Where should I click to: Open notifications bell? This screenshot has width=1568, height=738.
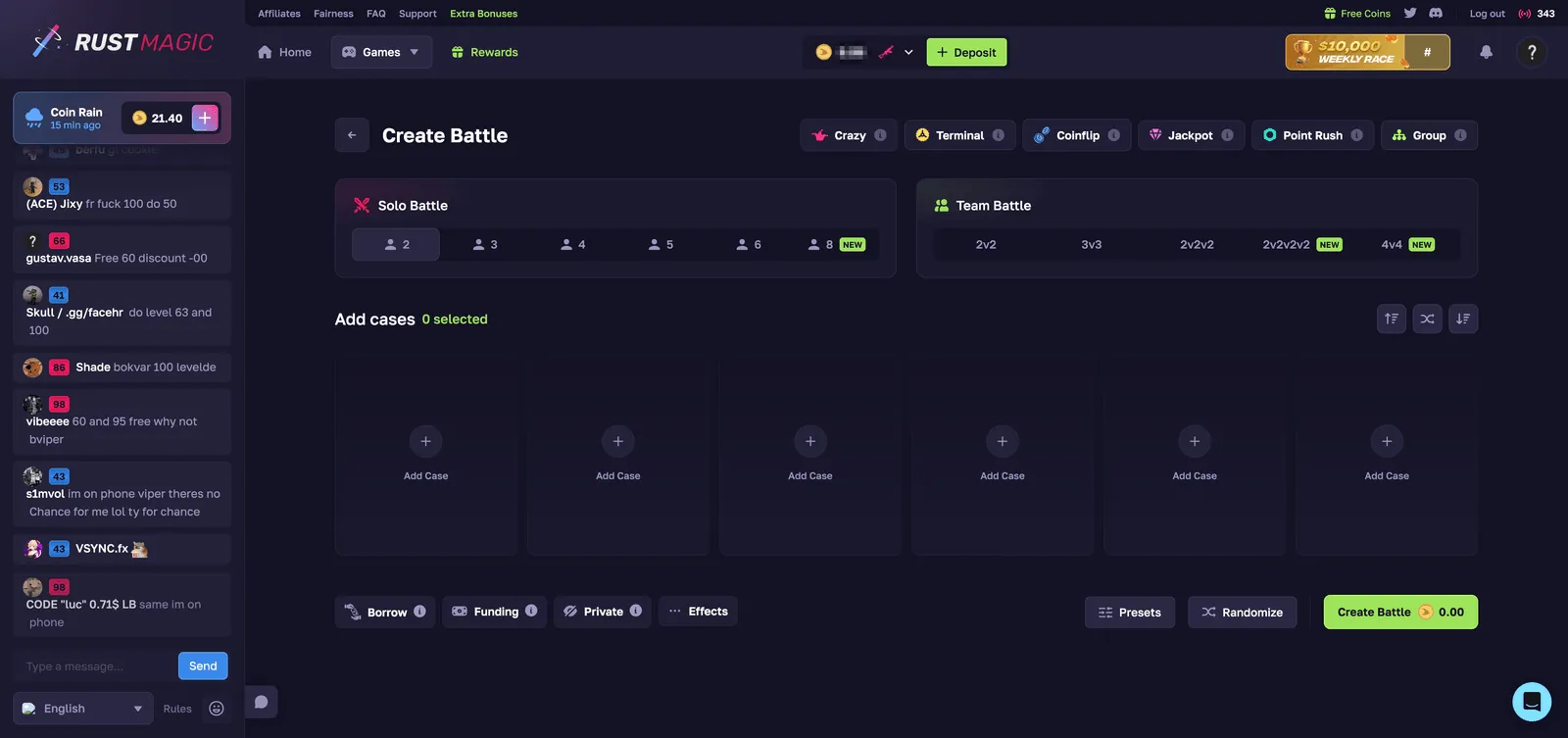pyautogui.click(x=1486, y=52)
